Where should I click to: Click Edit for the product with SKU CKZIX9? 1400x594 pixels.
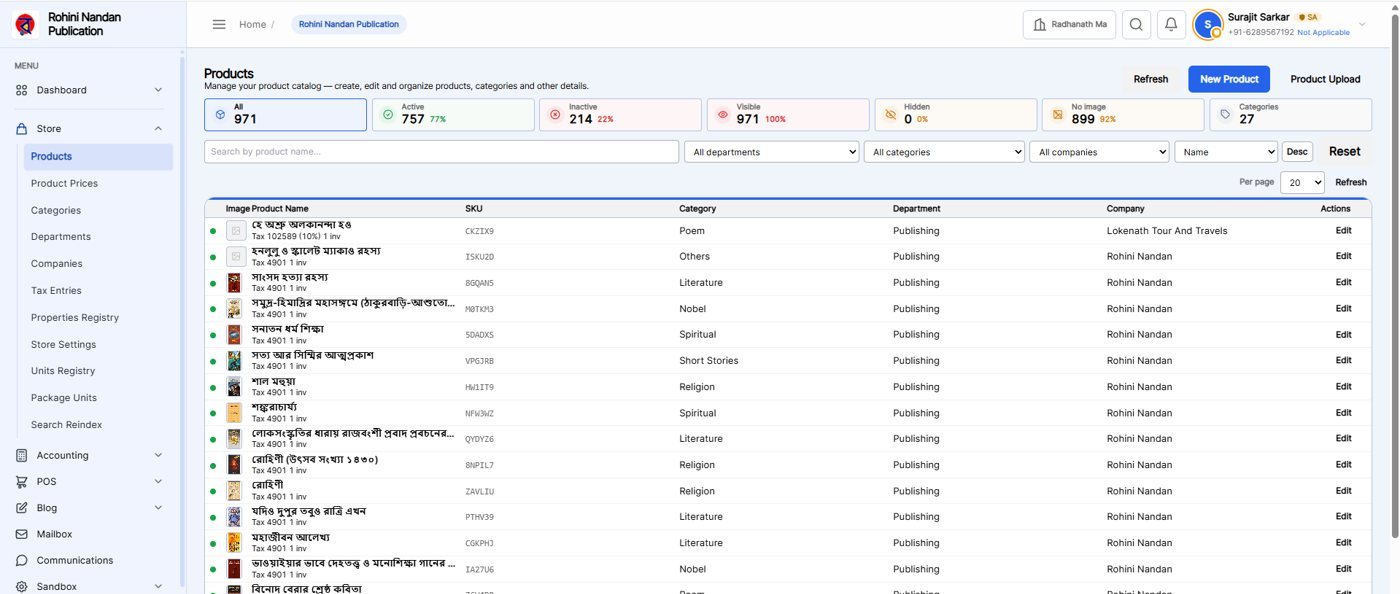coord(1344,231)
